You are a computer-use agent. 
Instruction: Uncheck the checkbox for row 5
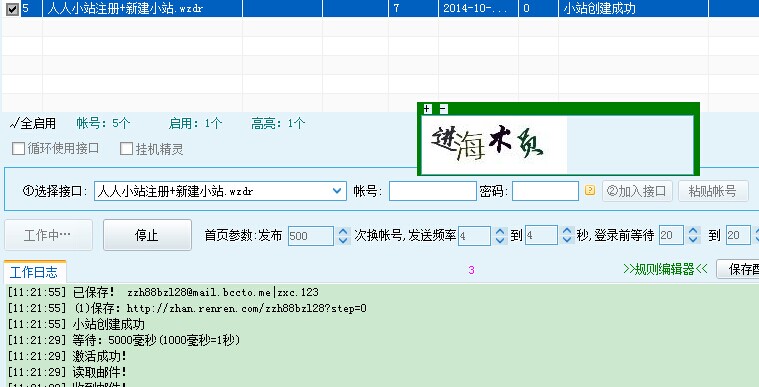13,9
